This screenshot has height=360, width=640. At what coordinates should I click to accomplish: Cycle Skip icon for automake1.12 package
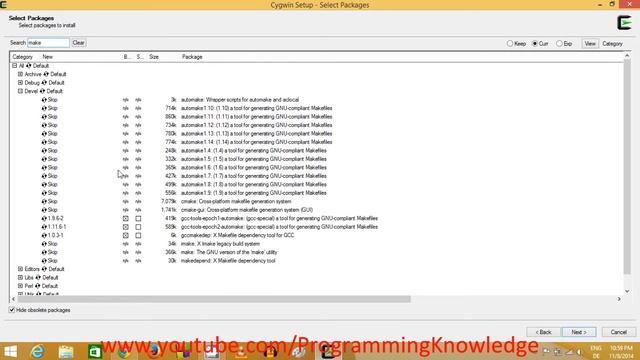click(x=44, y=125)
